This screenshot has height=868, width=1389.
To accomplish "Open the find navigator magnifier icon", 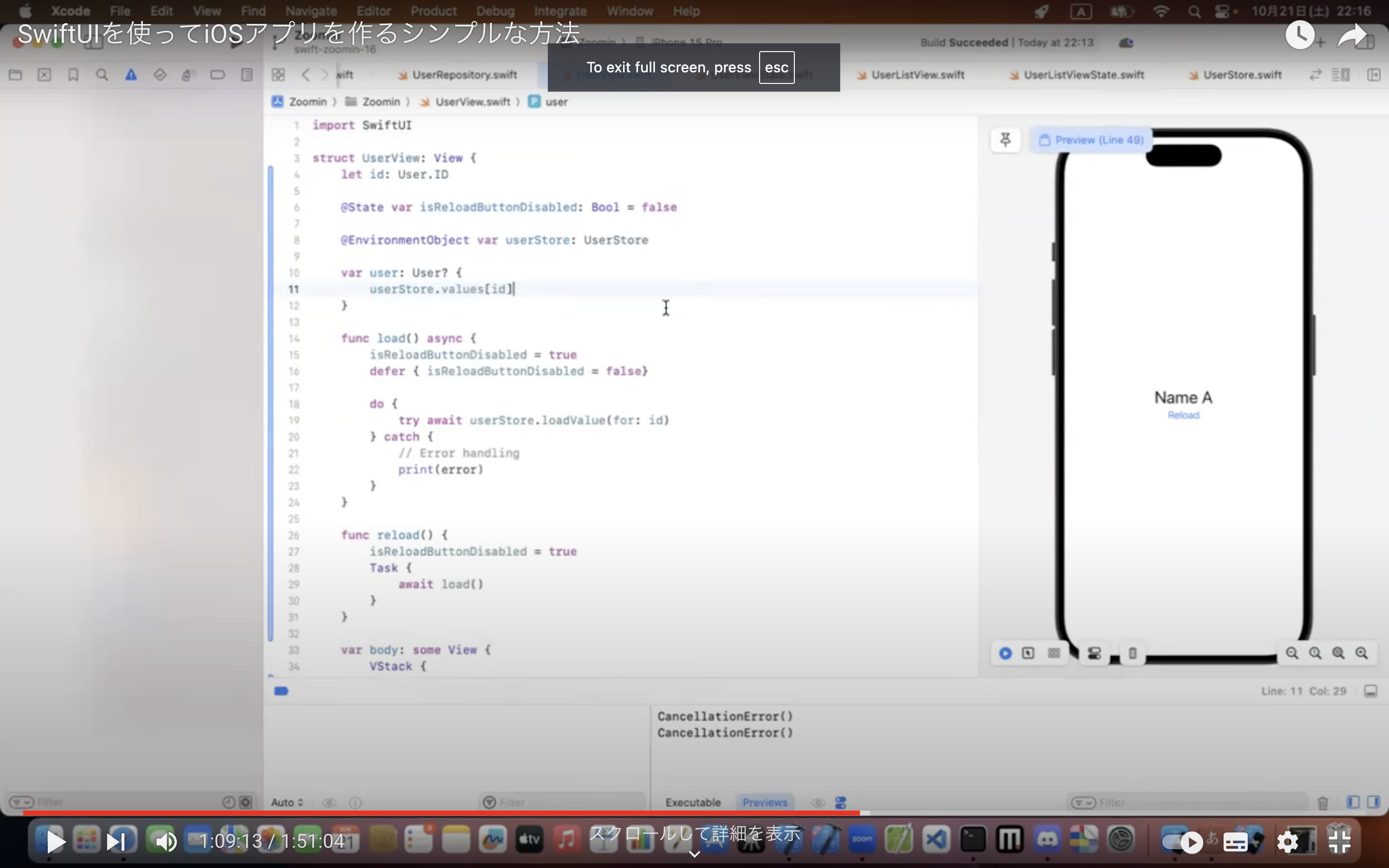I will 102,75.
